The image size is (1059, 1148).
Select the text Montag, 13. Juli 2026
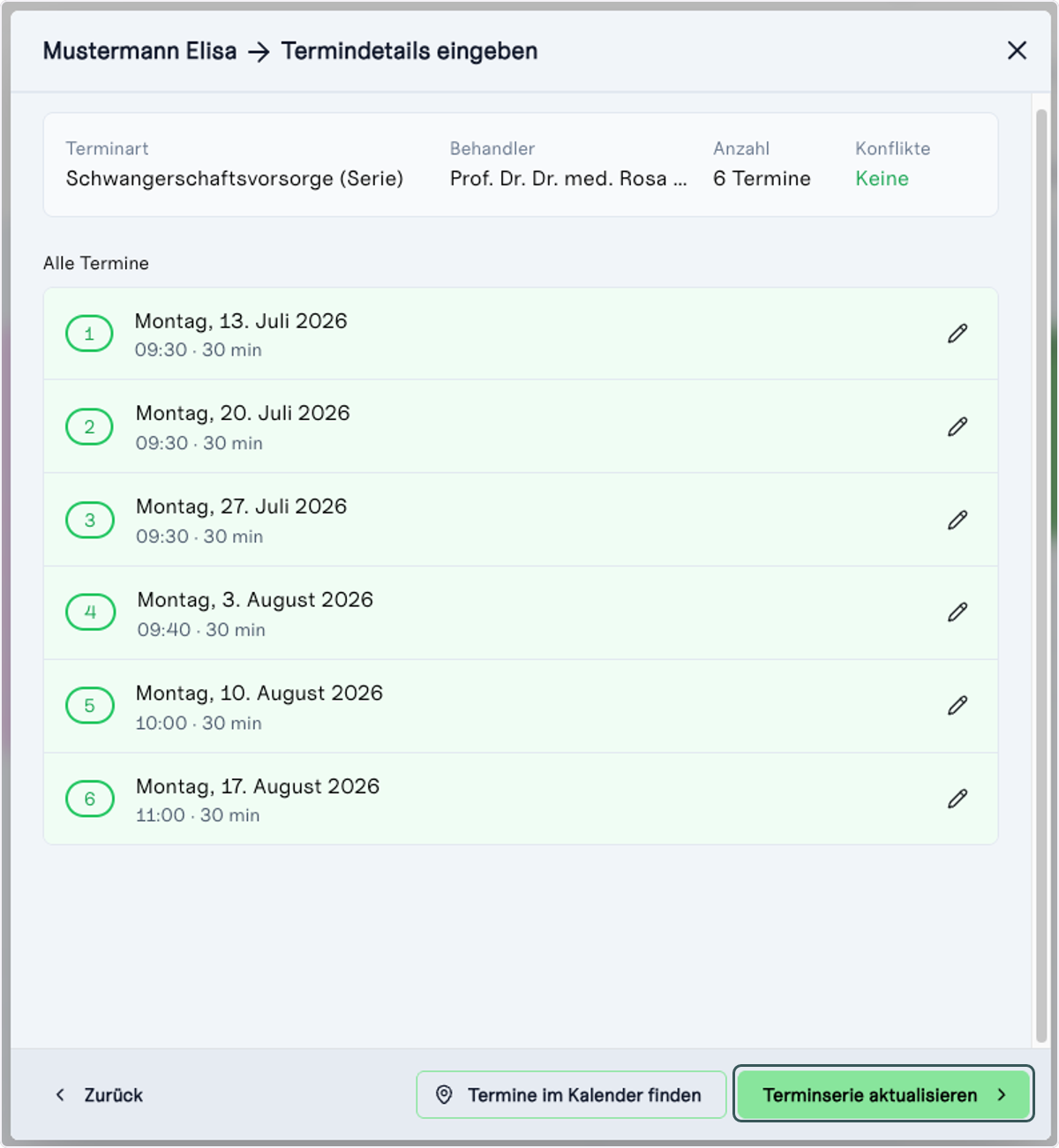click(241, 321)
